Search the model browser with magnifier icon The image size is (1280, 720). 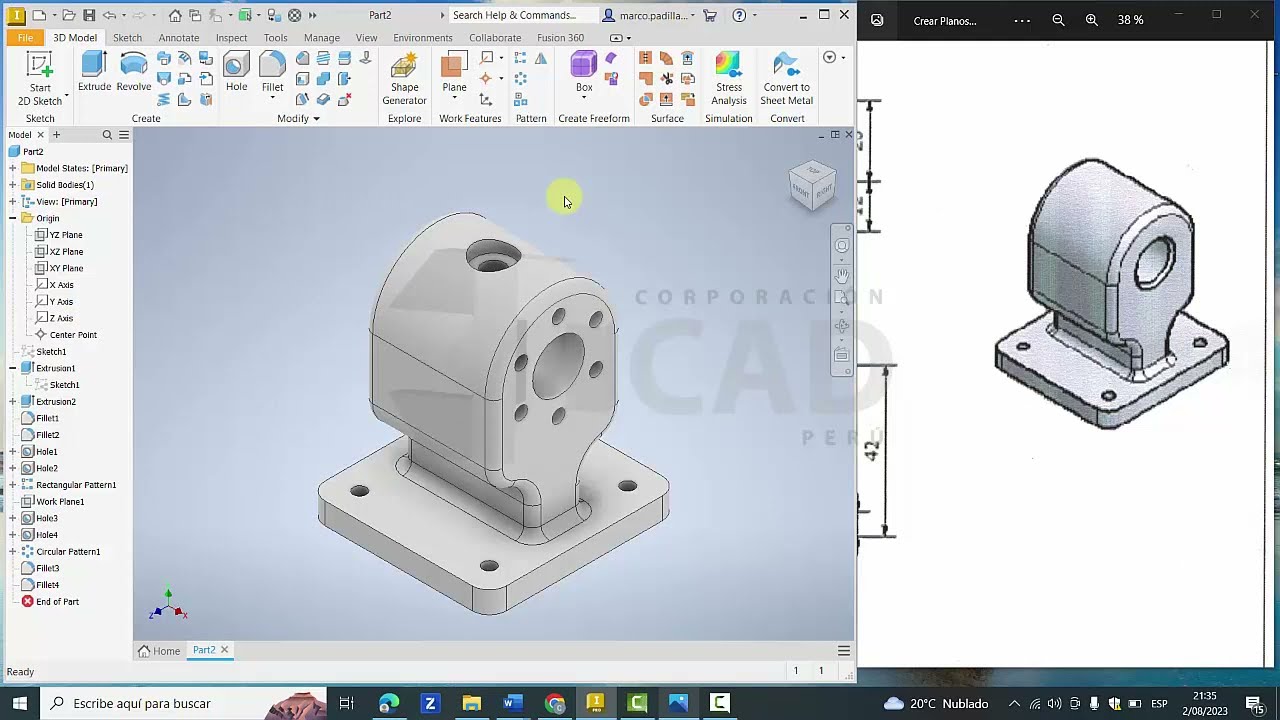pyautogui.click(x=107, y=135)
